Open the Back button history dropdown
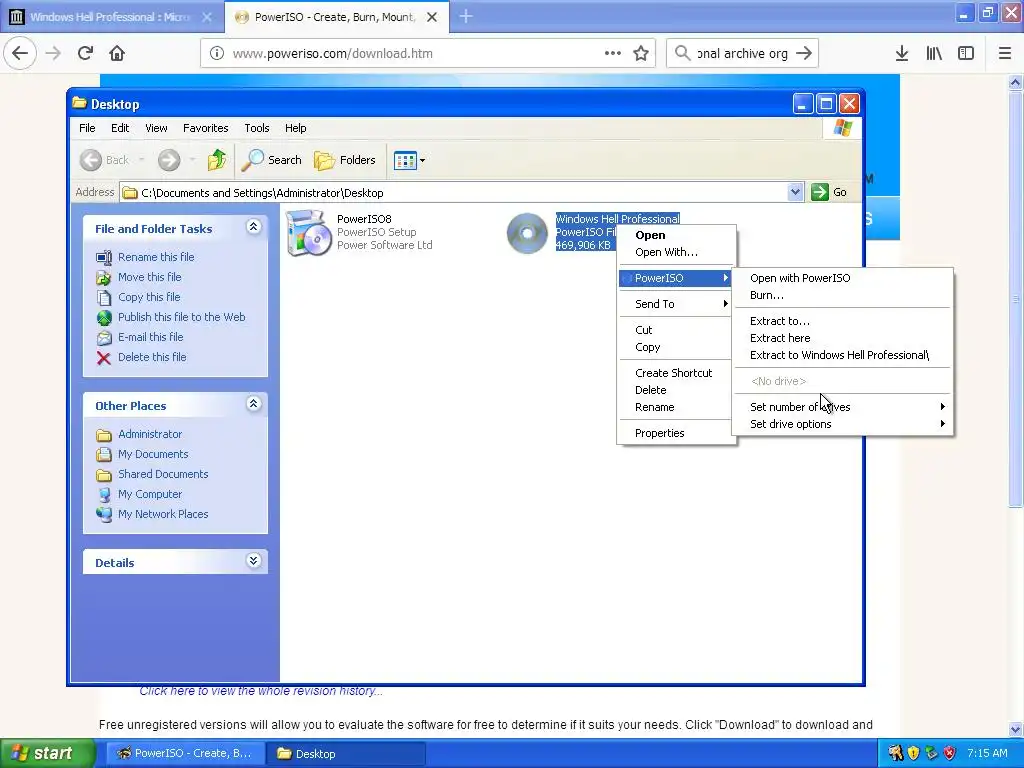This screenshot has width=1024, height=768. click(x=141, y=160)
